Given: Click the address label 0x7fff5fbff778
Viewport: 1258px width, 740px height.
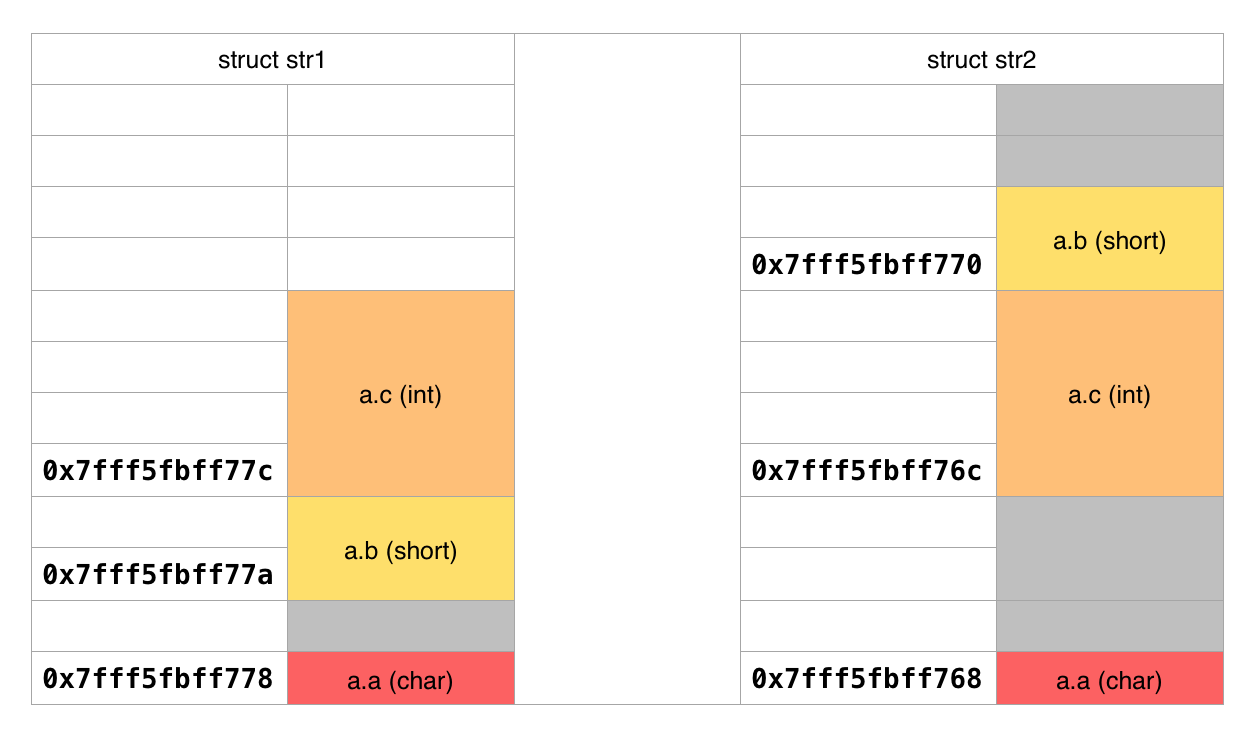Looking at the screenshot, I should 159,679.
